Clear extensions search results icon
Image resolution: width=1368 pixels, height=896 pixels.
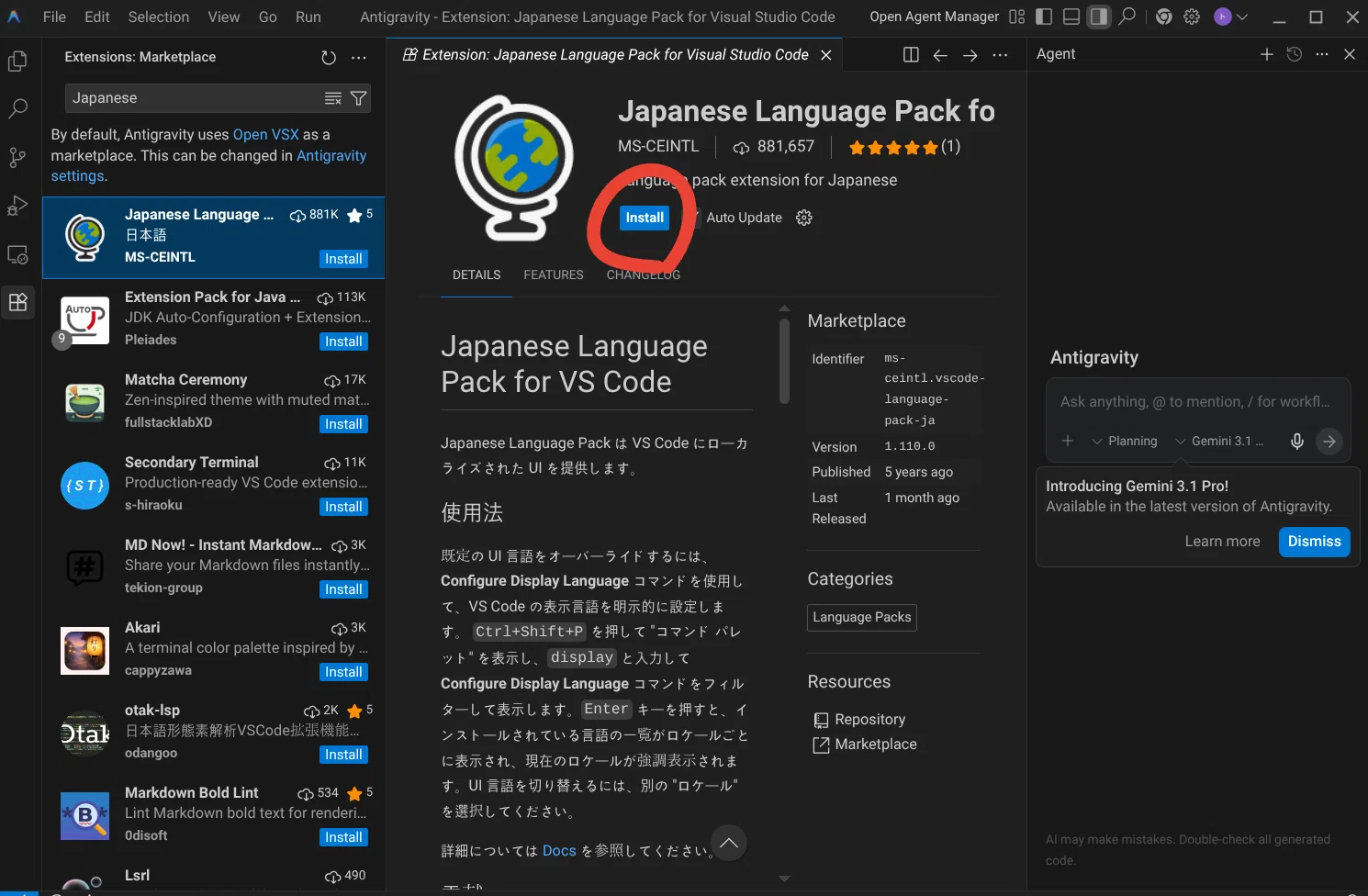pyautogui.click(x=333, y=98)
